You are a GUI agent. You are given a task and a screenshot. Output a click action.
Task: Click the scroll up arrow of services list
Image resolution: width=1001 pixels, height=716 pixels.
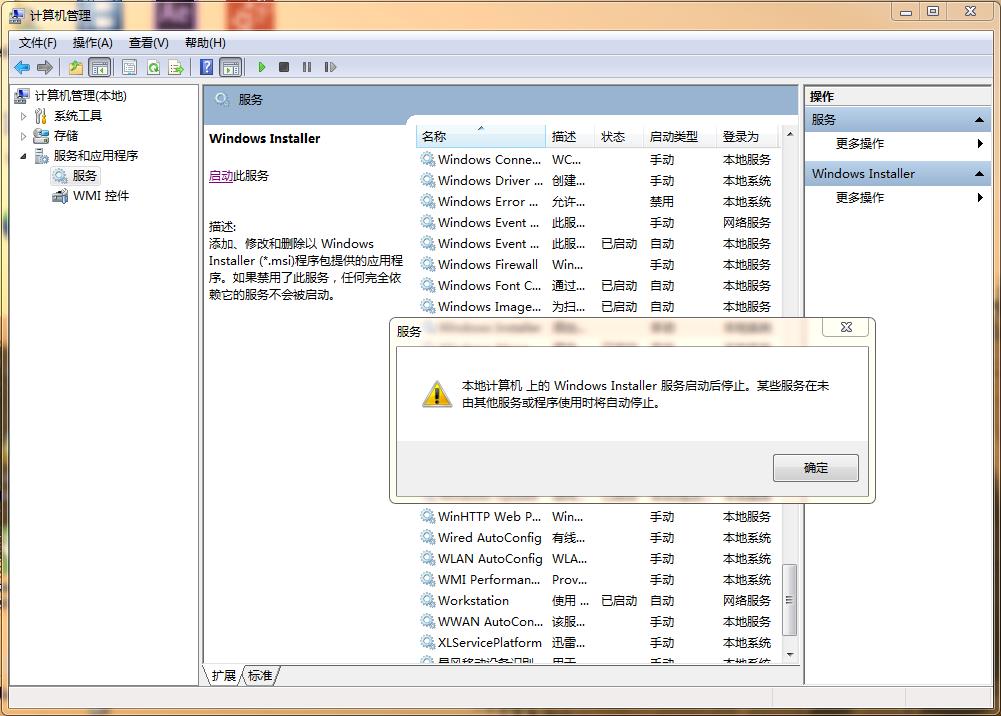click(x=790, y=134)
